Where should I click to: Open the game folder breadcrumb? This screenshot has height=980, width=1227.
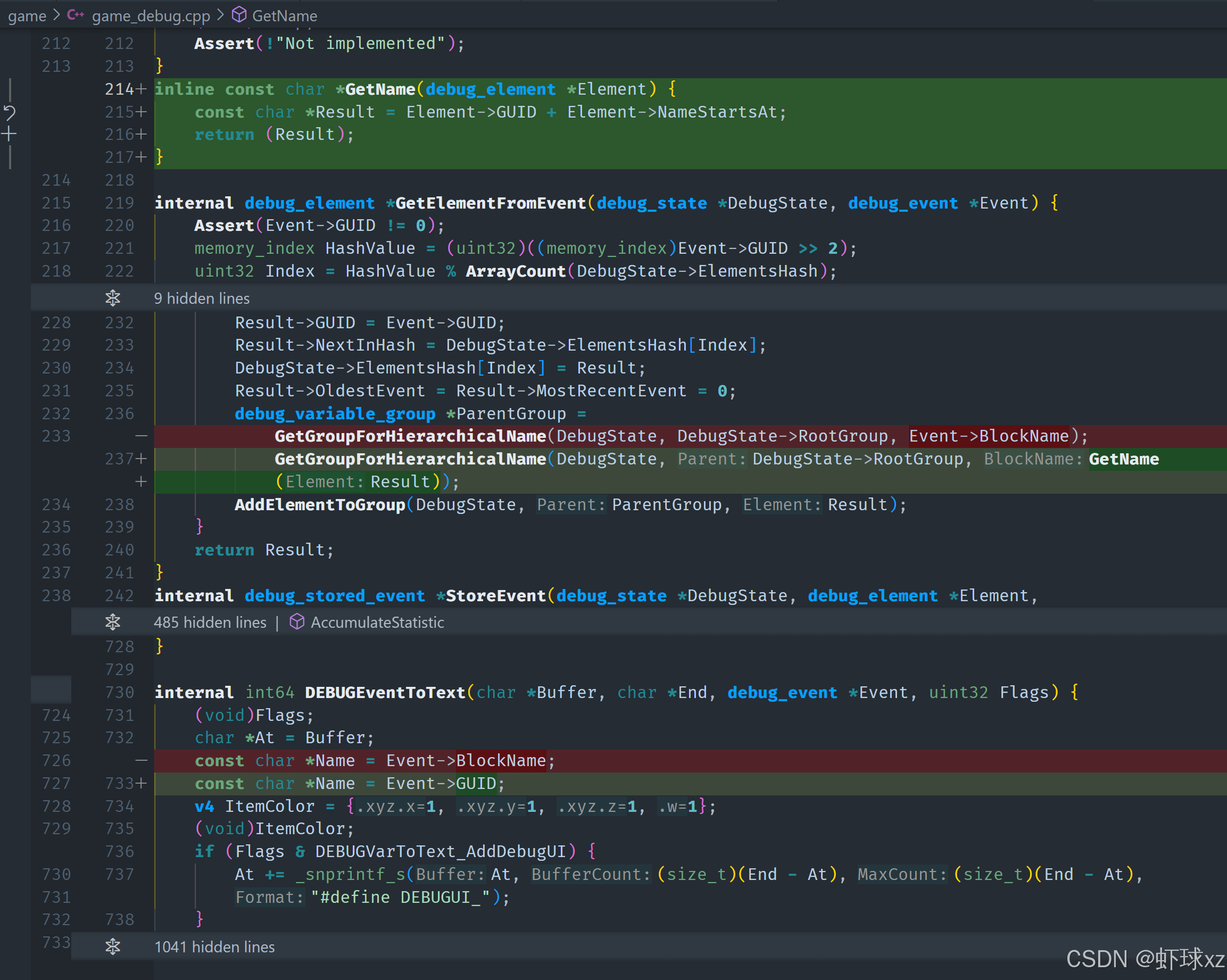(x=27, y=16)
